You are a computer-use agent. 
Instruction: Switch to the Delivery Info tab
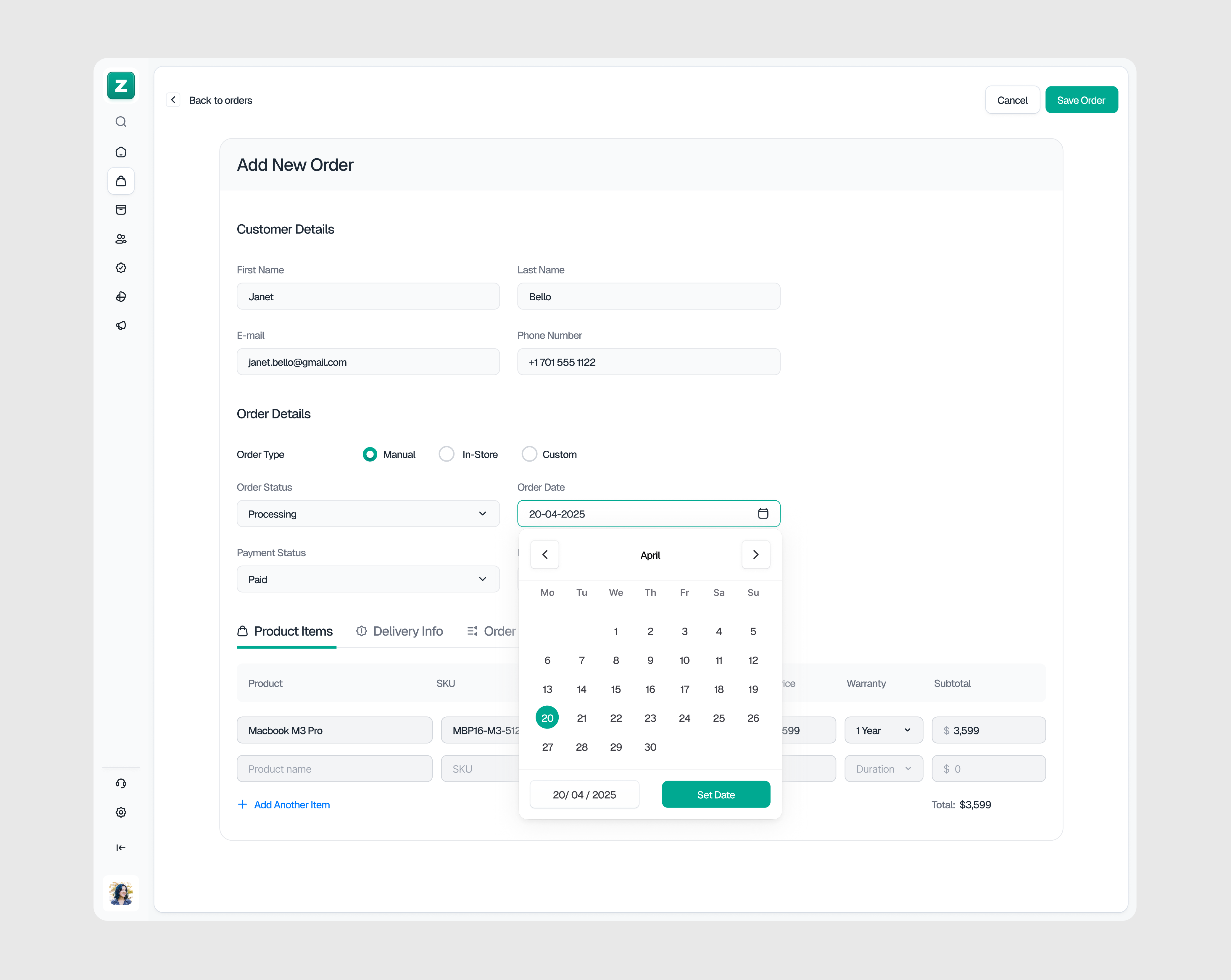(408, 631)
